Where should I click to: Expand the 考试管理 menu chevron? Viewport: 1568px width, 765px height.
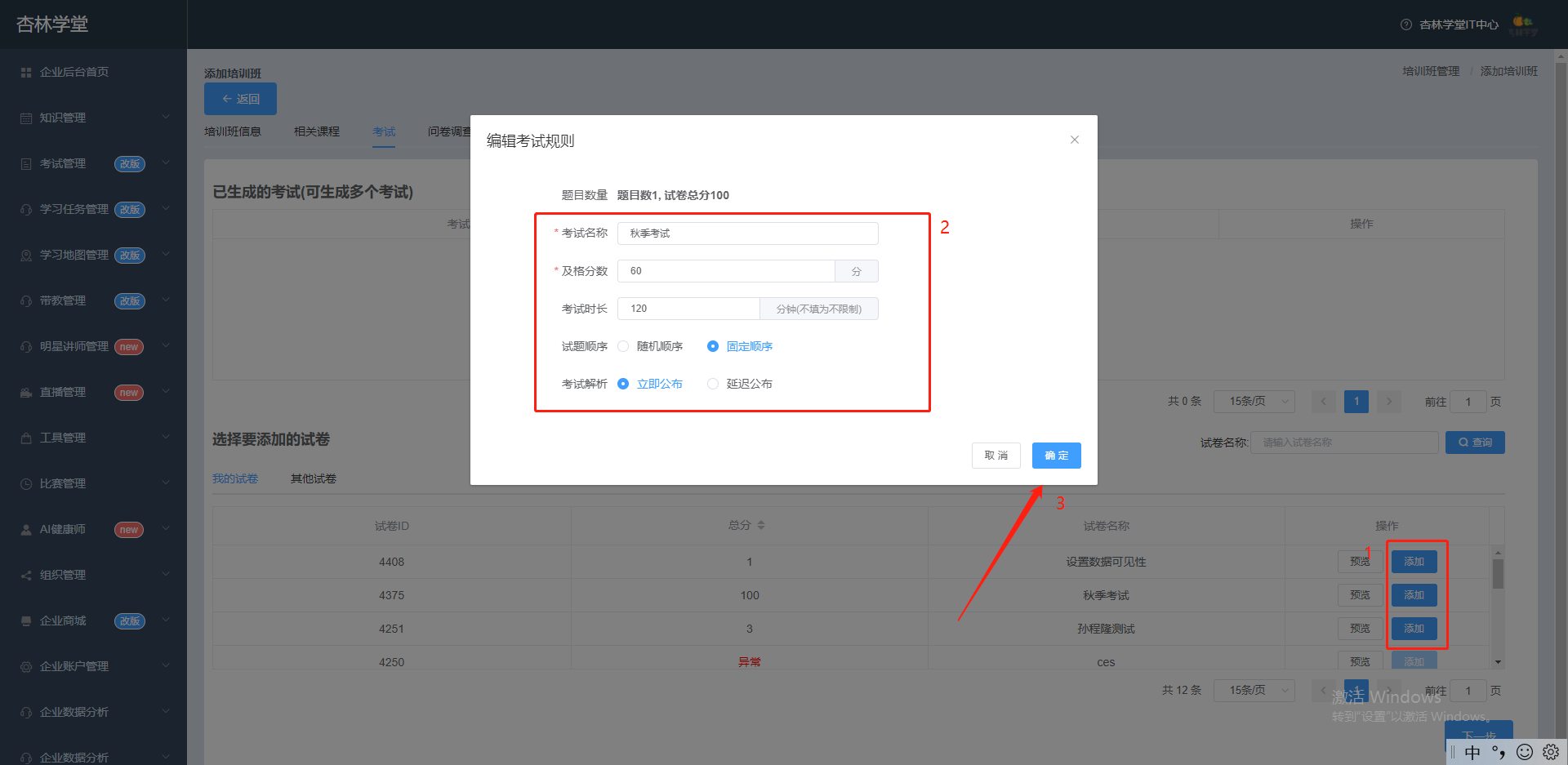(x=166, y=163)
